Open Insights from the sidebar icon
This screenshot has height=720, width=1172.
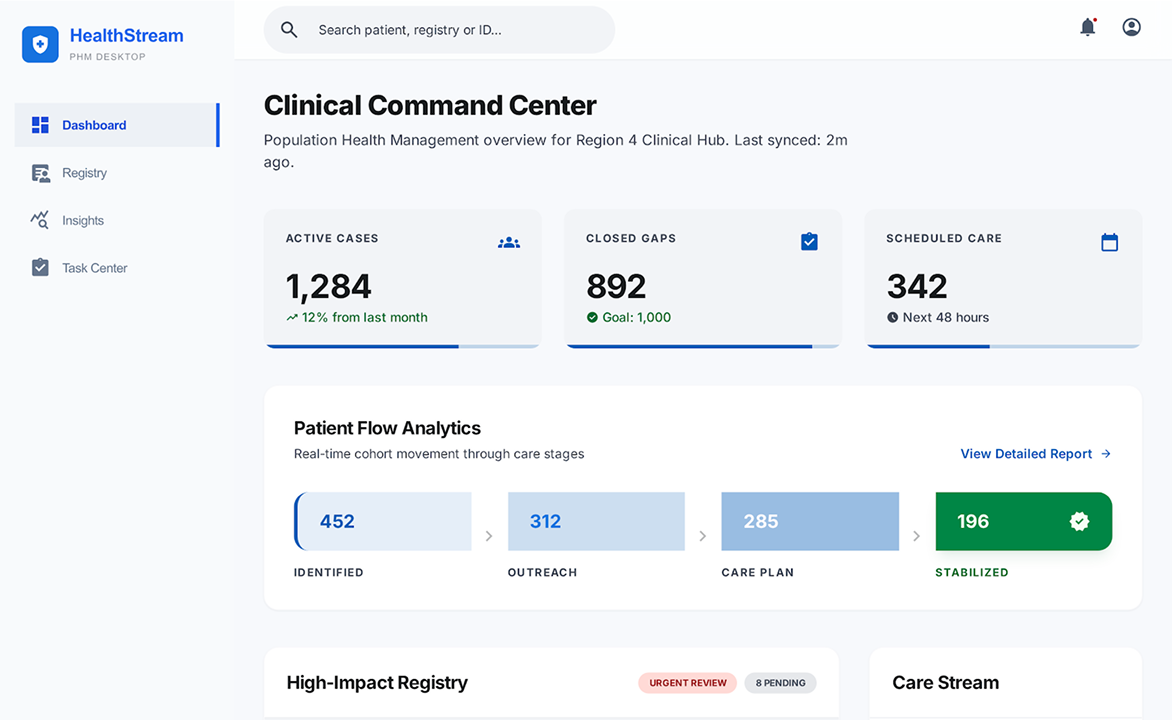pos(41,220)
